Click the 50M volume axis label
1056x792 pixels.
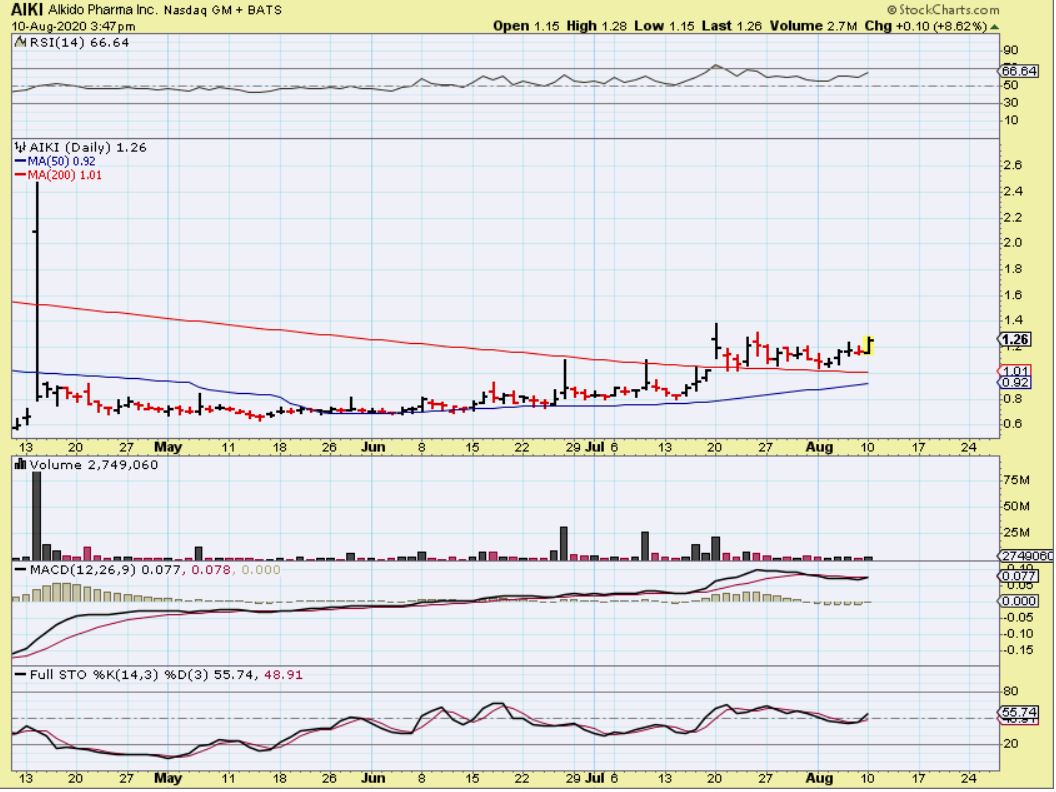click(1017, 506)
